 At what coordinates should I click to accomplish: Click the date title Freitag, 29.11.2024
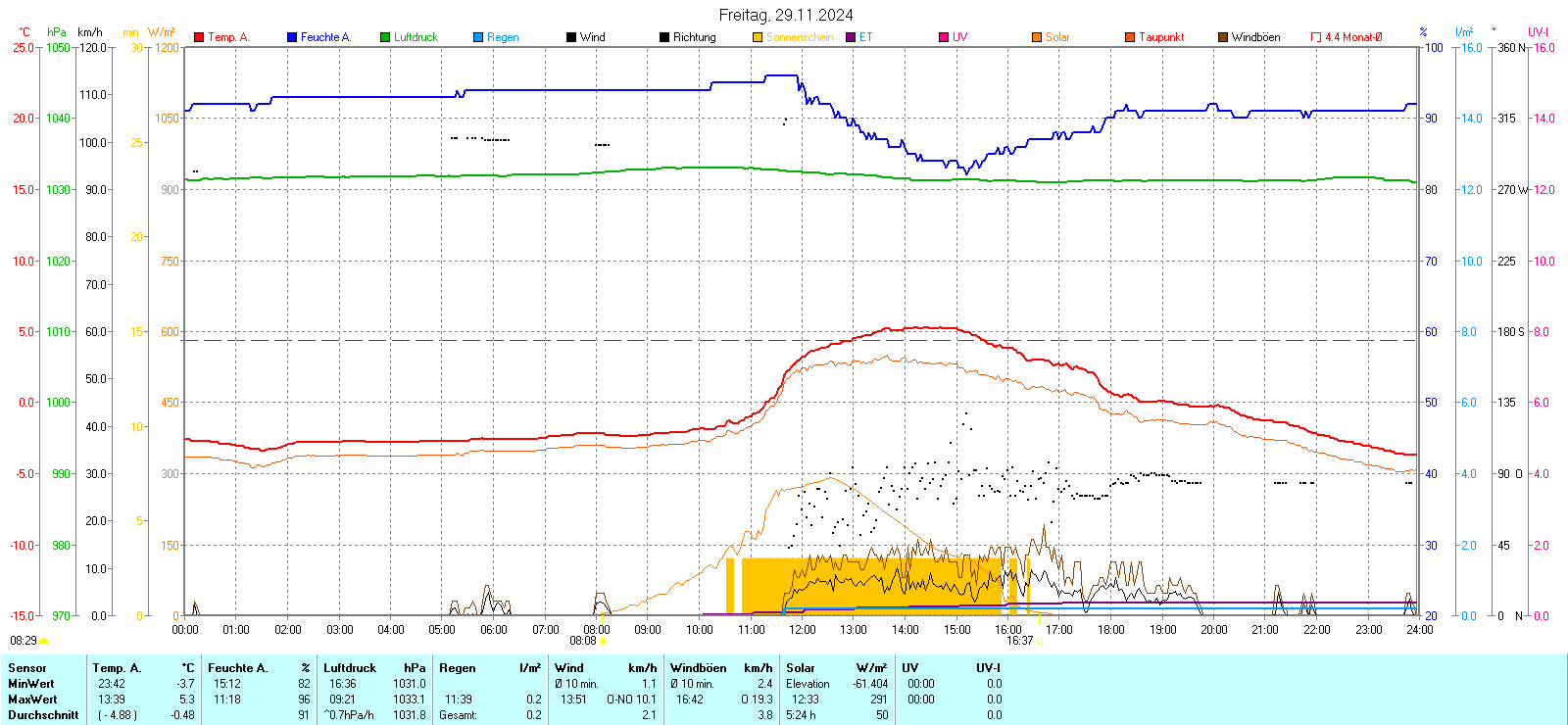tap(785, 15)
